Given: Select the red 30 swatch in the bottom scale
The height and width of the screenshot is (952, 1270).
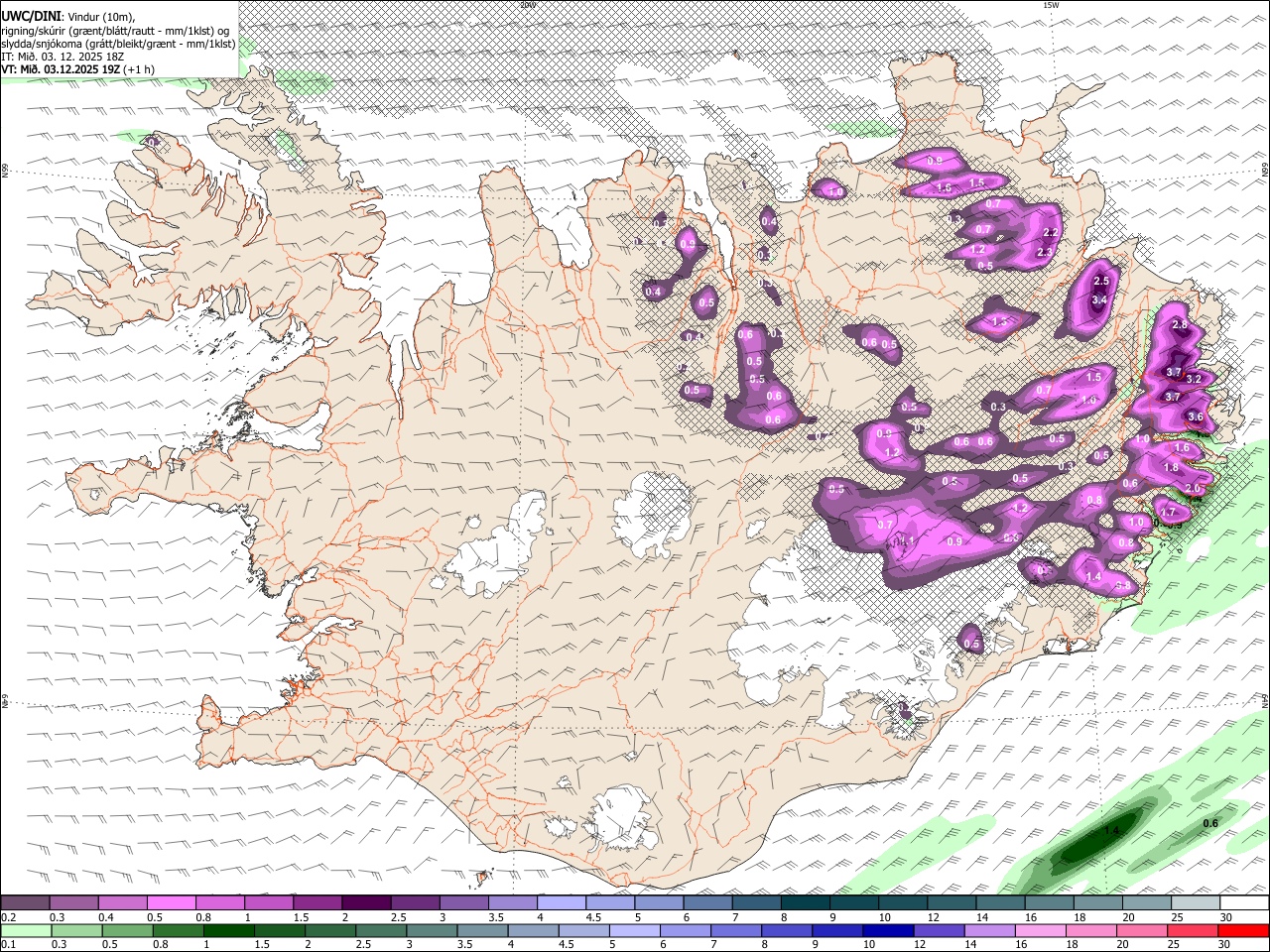Looking at the screenshot, I should [1244, 931].
